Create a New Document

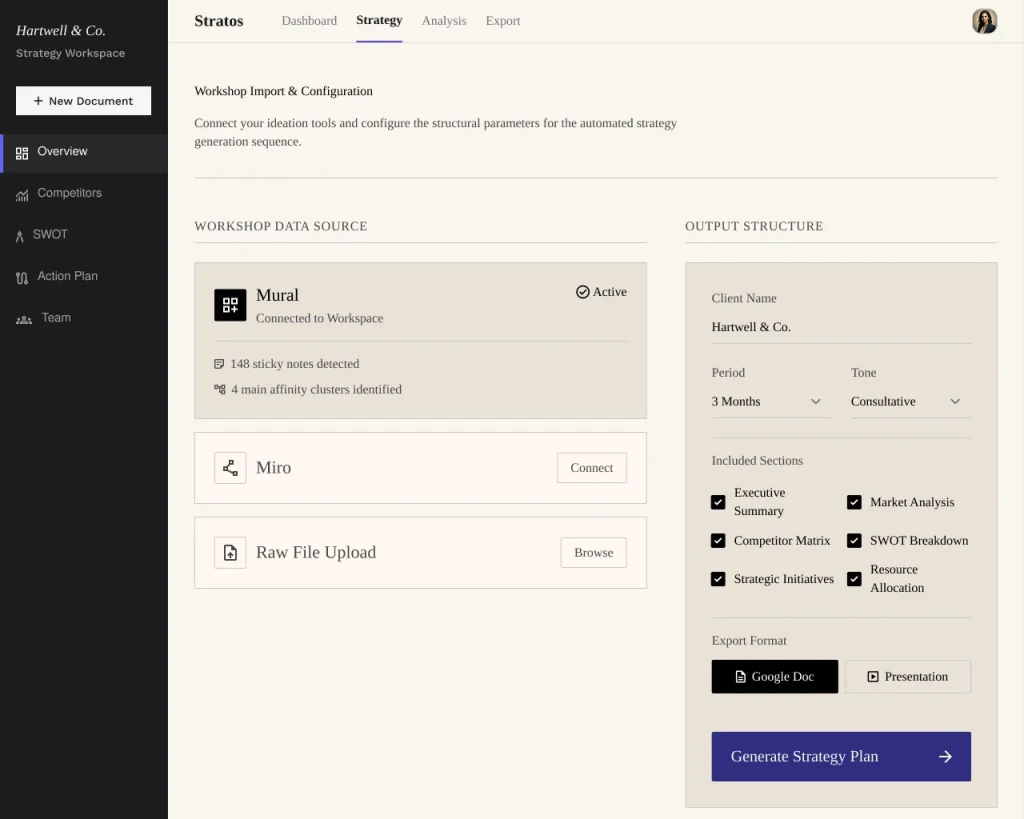[x=84, y=101]
